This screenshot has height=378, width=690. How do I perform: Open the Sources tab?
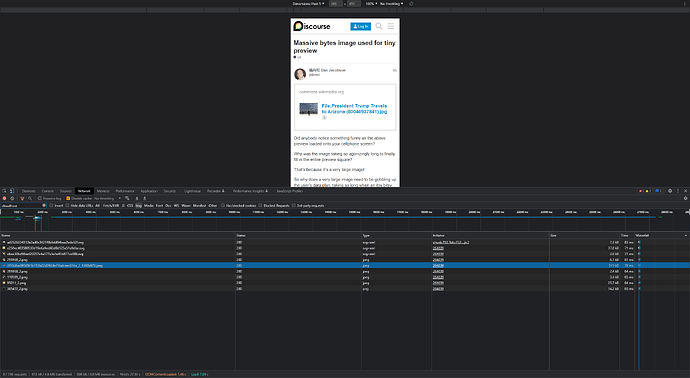66,191
